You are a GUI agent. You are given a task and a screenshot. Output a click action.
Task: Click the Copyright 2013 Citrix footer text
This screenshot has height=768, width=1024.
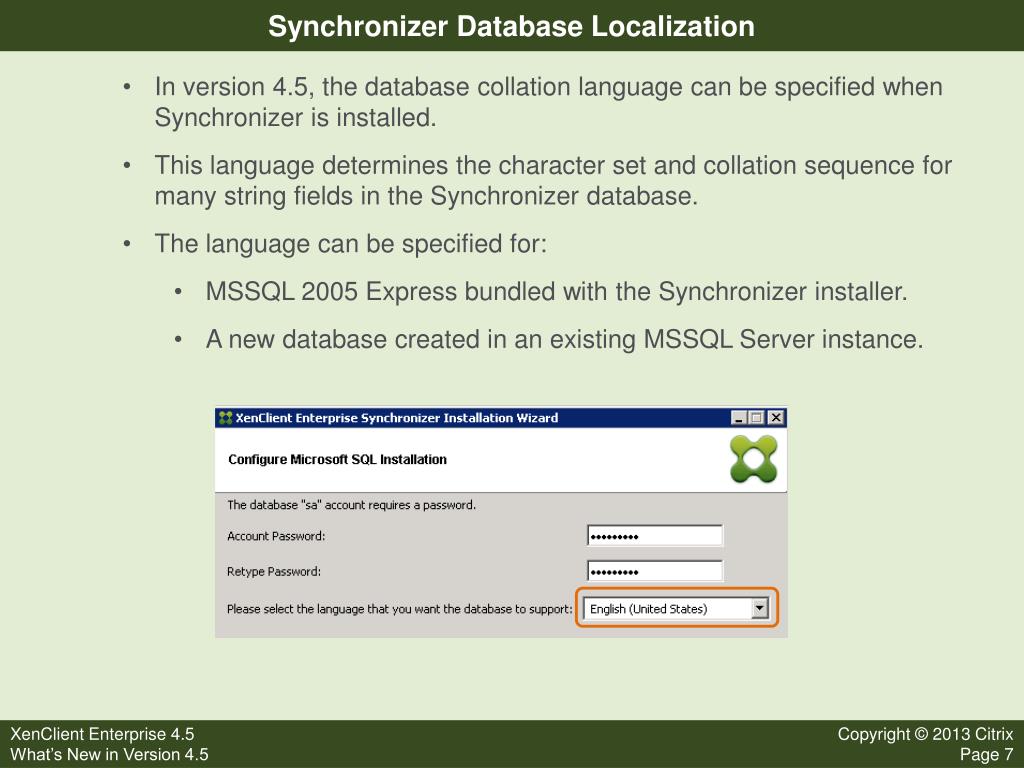(x=925, y=734)
